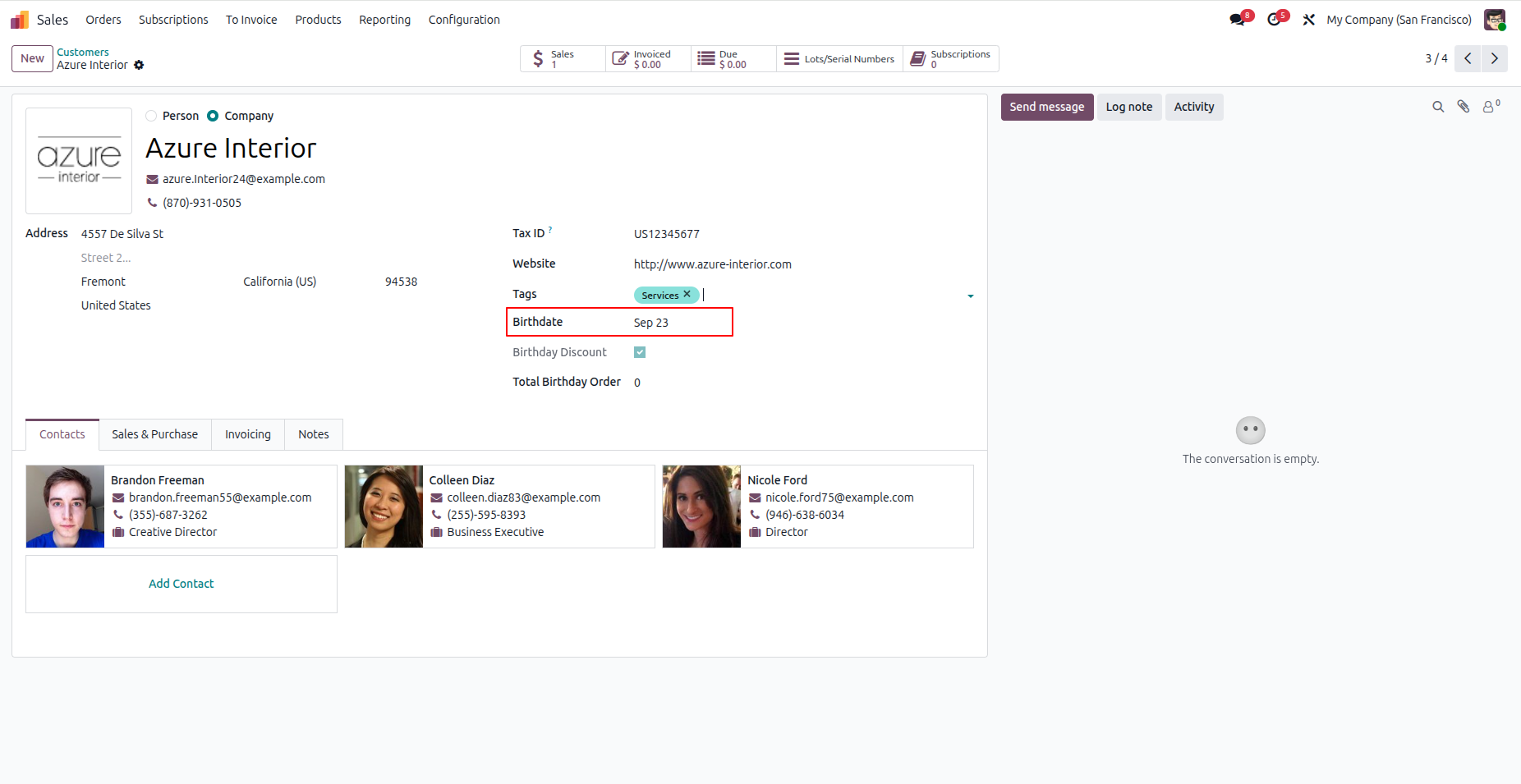Click the Tax ID help question mark
This screenshot has height=784, width=1521.
click(550, 231)
